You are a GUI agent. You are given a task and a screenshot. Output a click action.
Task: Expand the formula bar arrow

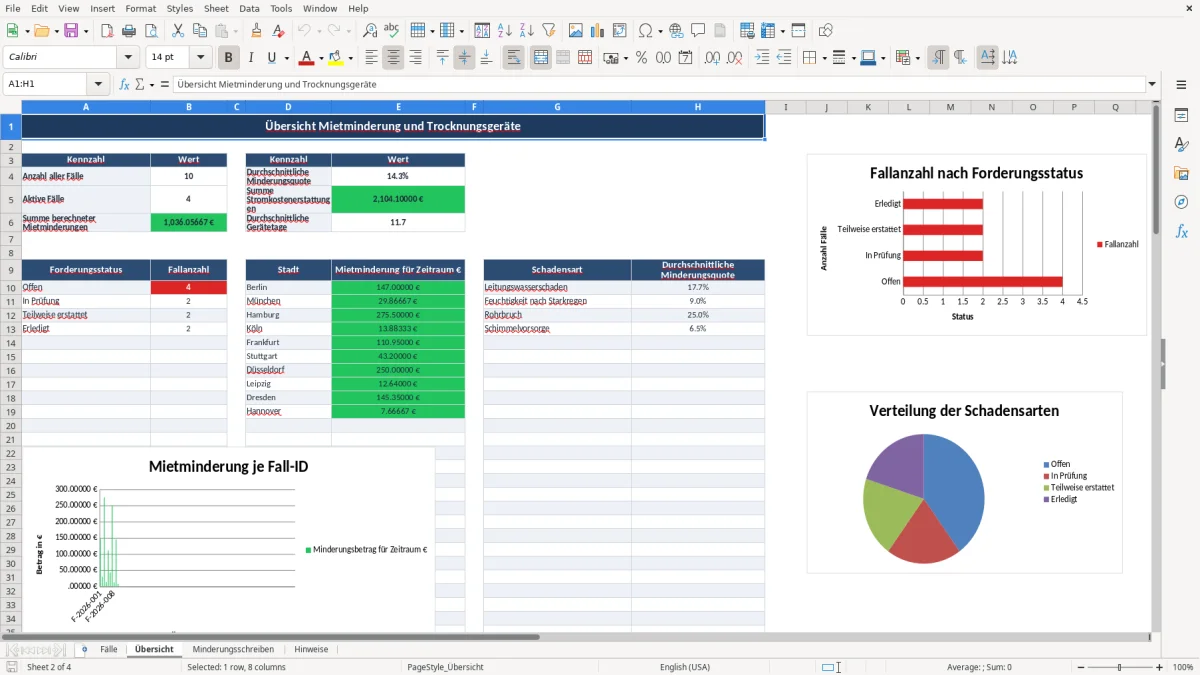tap(1153, 84)
